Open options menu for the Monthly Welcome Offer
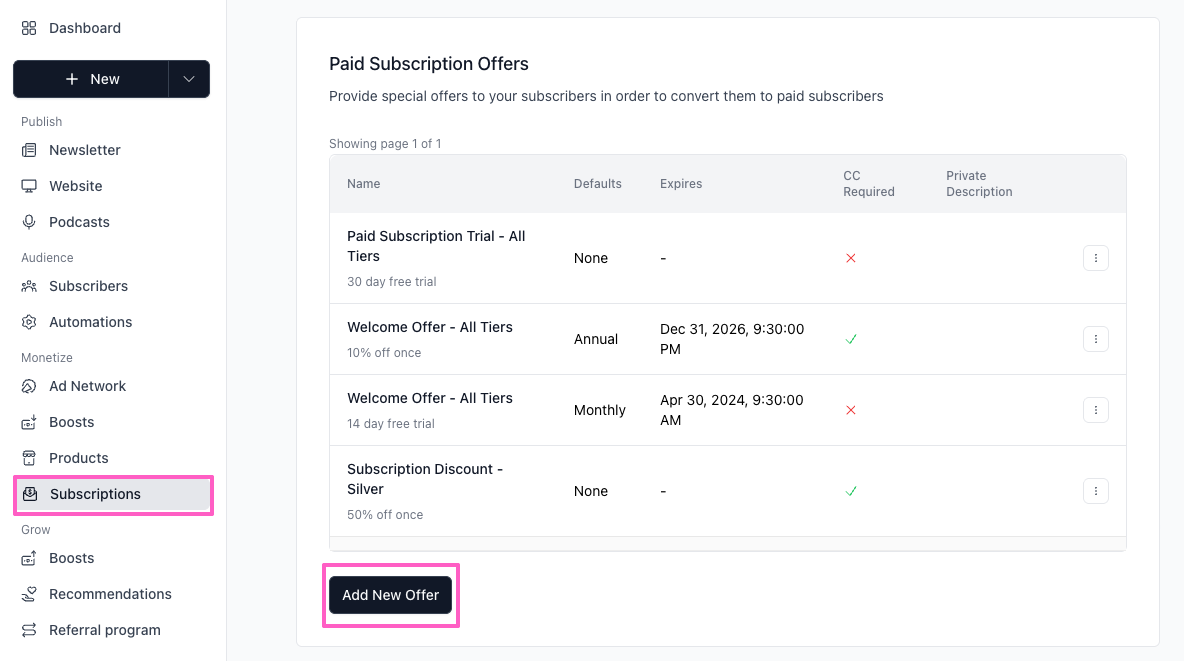This screenshot has height=661, width=1184. point(1095,410)
